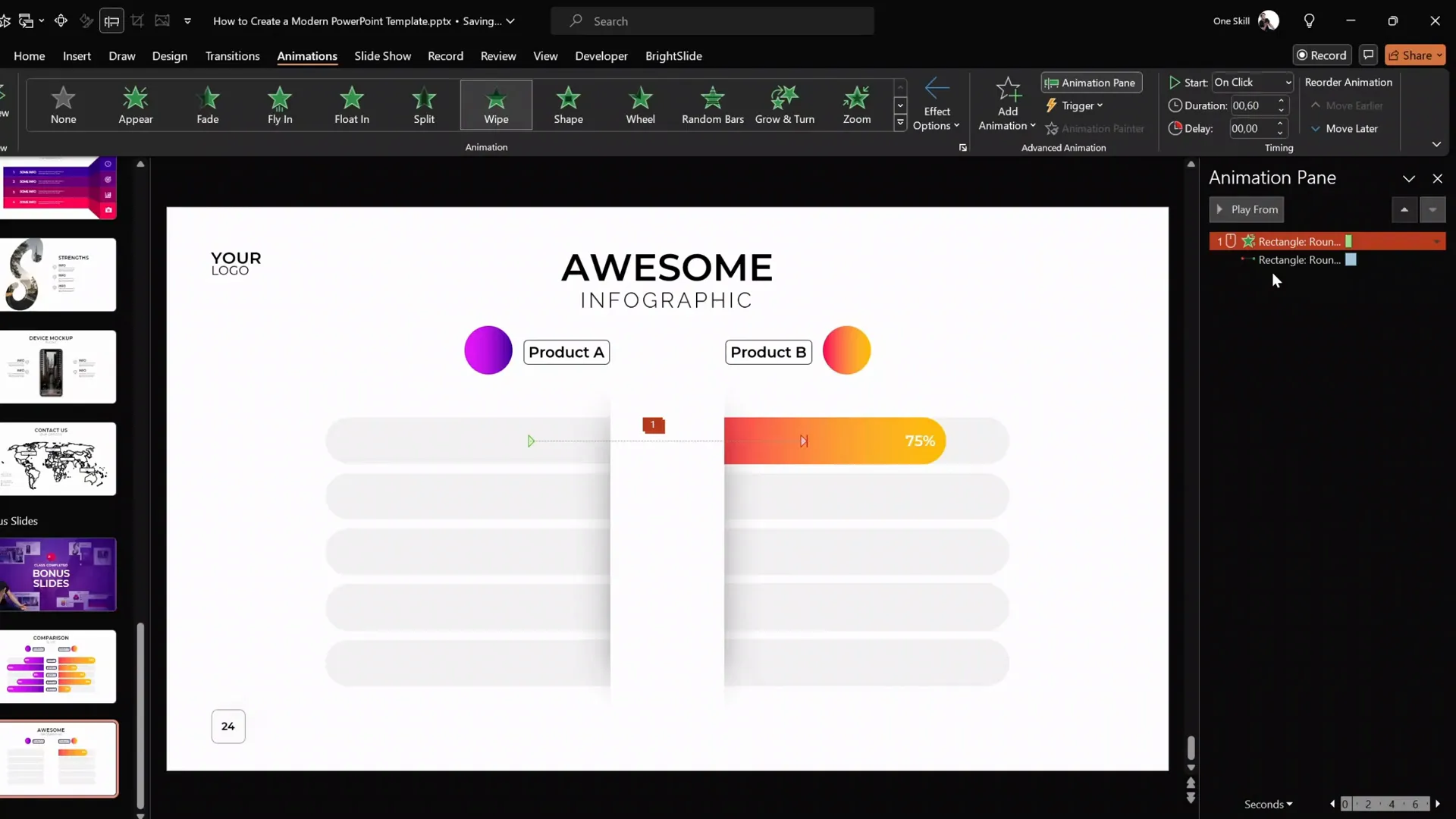Viewport: 1456px width, 819px height.
Task: Open the BrightSlide tab
Action: 673,56
